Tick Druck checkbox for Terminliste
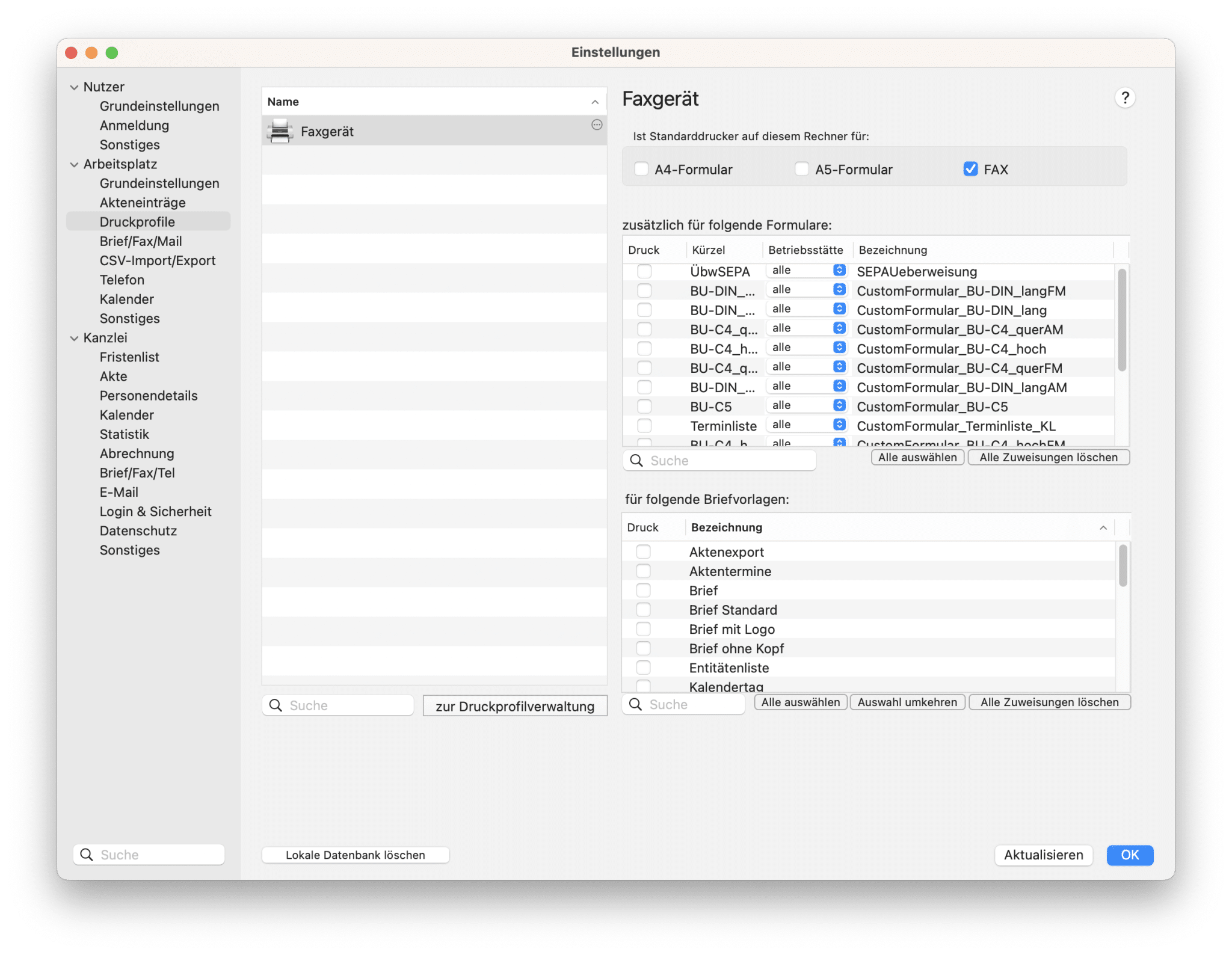1232x955 pixels. (x=644, y=425)
